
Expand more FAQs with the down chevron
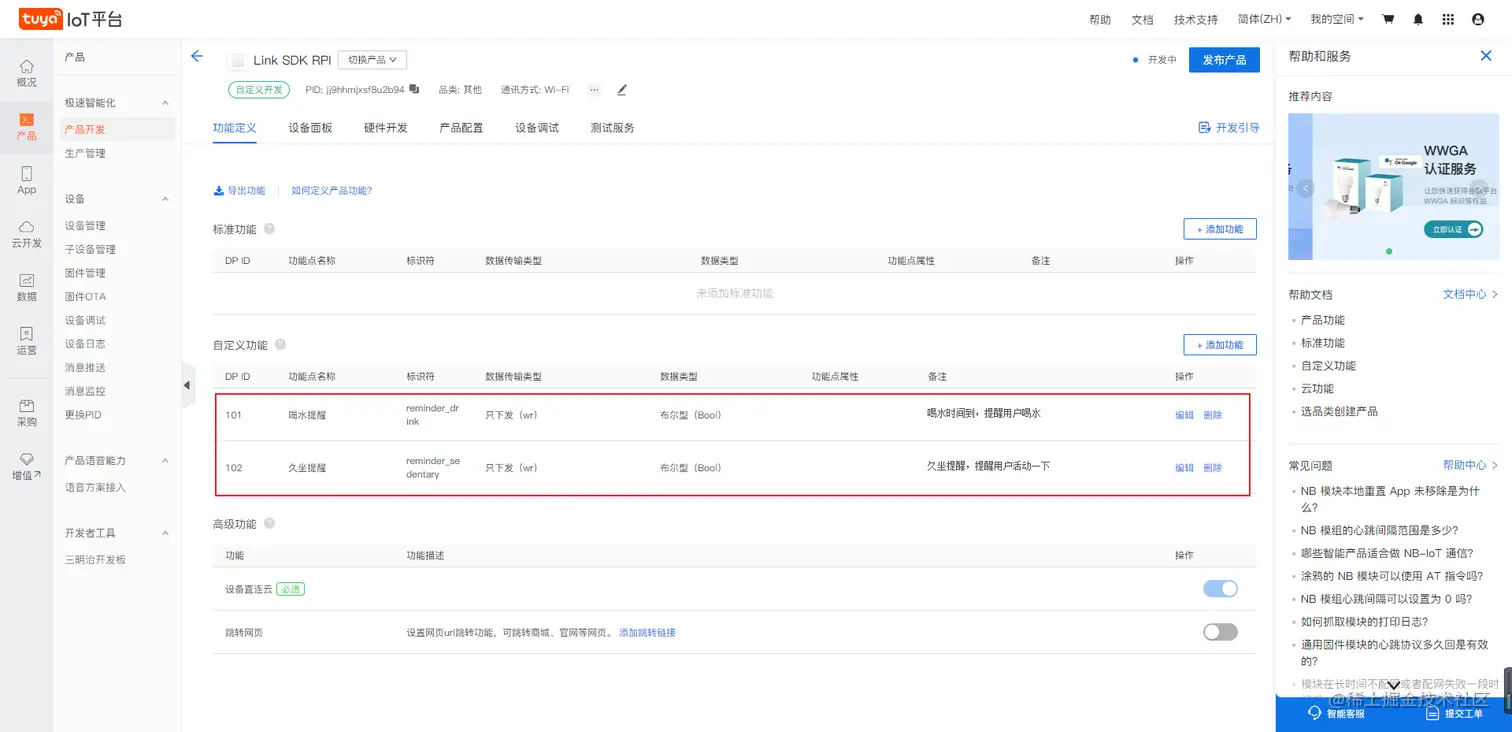click(1392, 685)
